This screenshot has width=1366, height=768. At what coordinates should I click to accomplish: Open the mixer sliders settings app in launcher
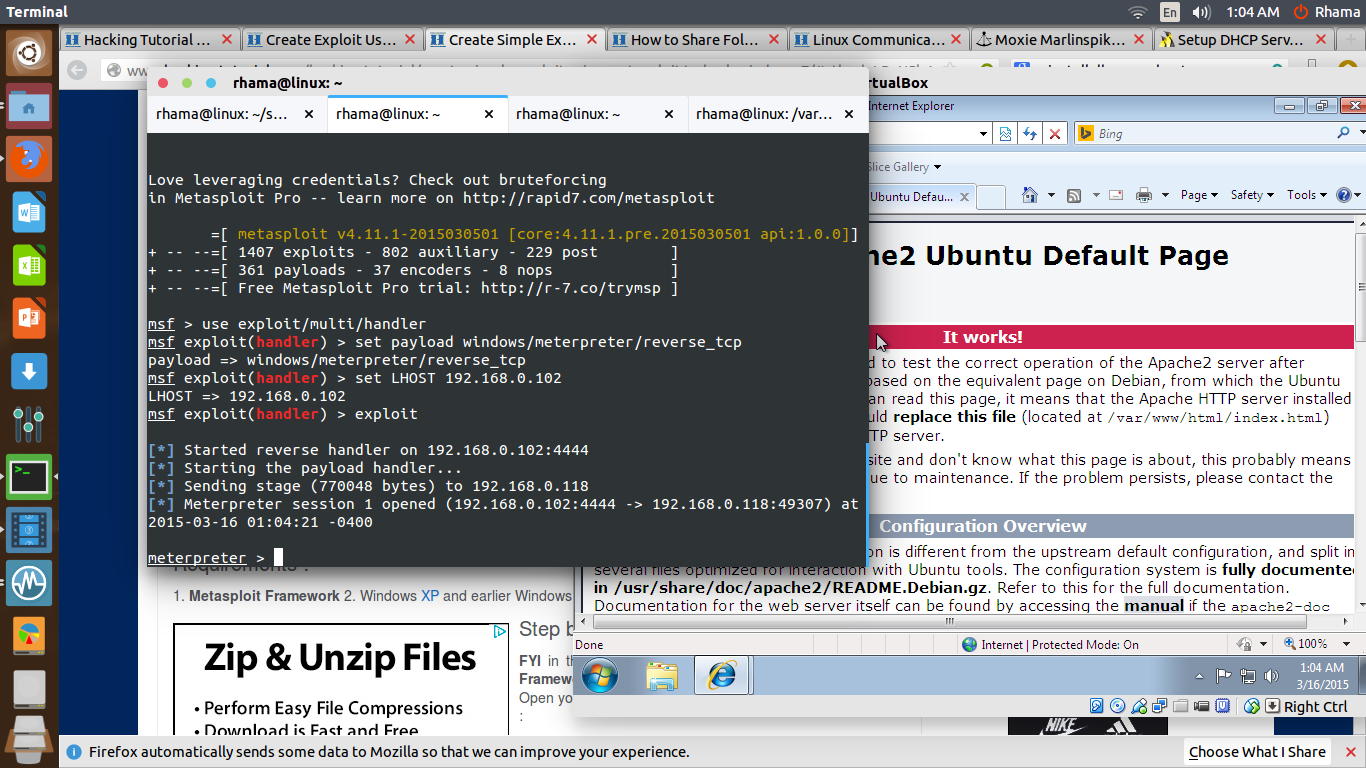point(29,425)
